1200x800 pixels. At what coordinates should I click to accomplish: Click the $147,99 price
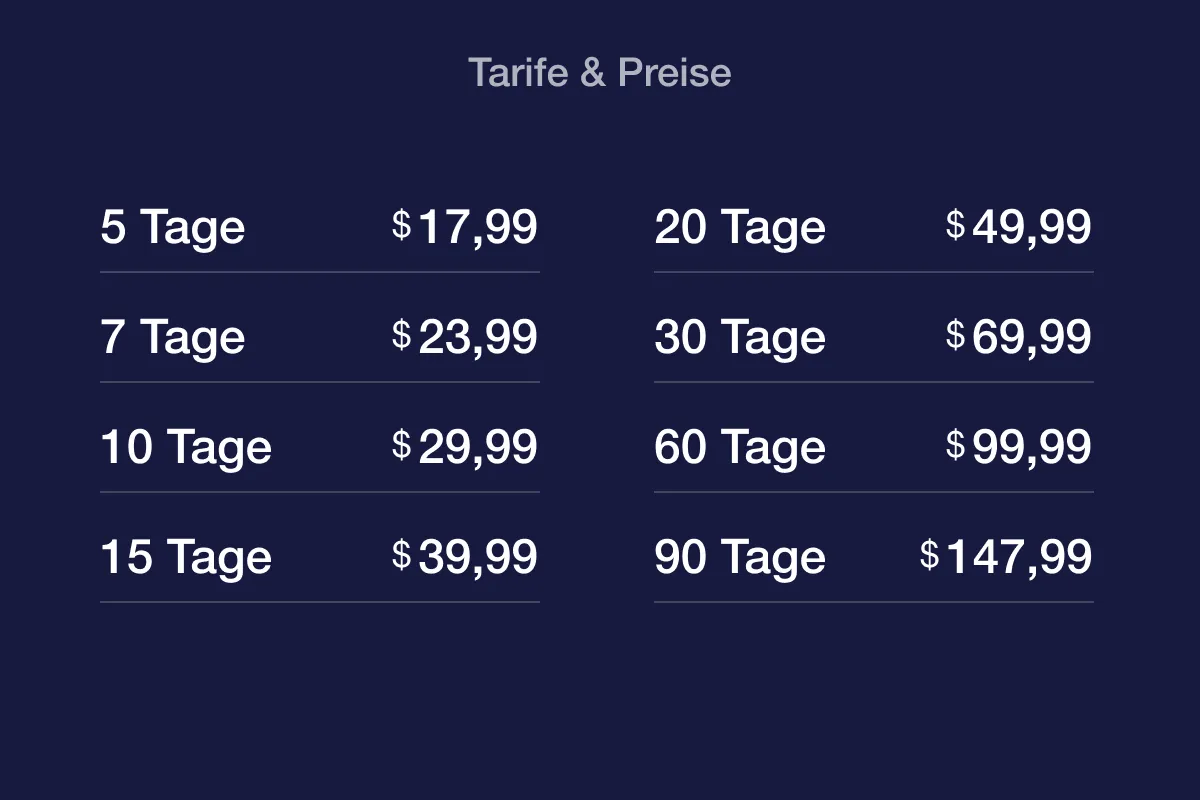1006,557
